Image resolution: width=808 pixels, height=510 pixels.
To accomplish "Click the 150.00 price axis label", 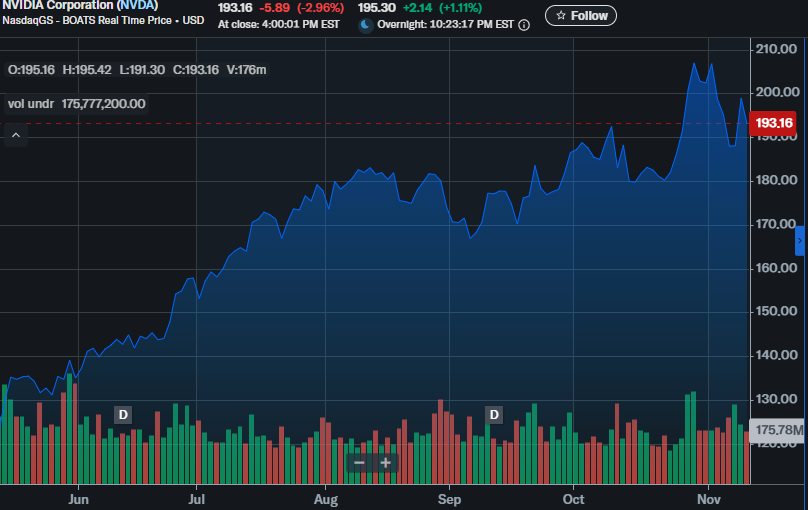I will (776, 311).
